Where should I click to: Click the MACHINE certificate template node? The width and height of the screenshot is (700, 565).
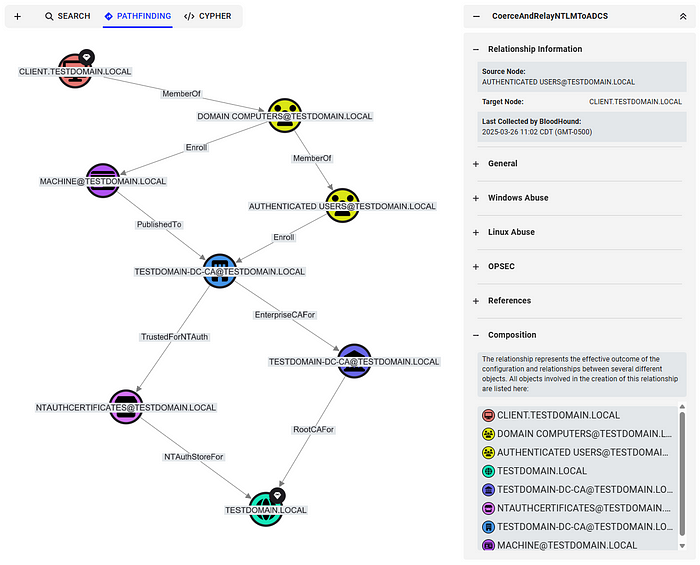pyautogui.click(x=103, y=181)
